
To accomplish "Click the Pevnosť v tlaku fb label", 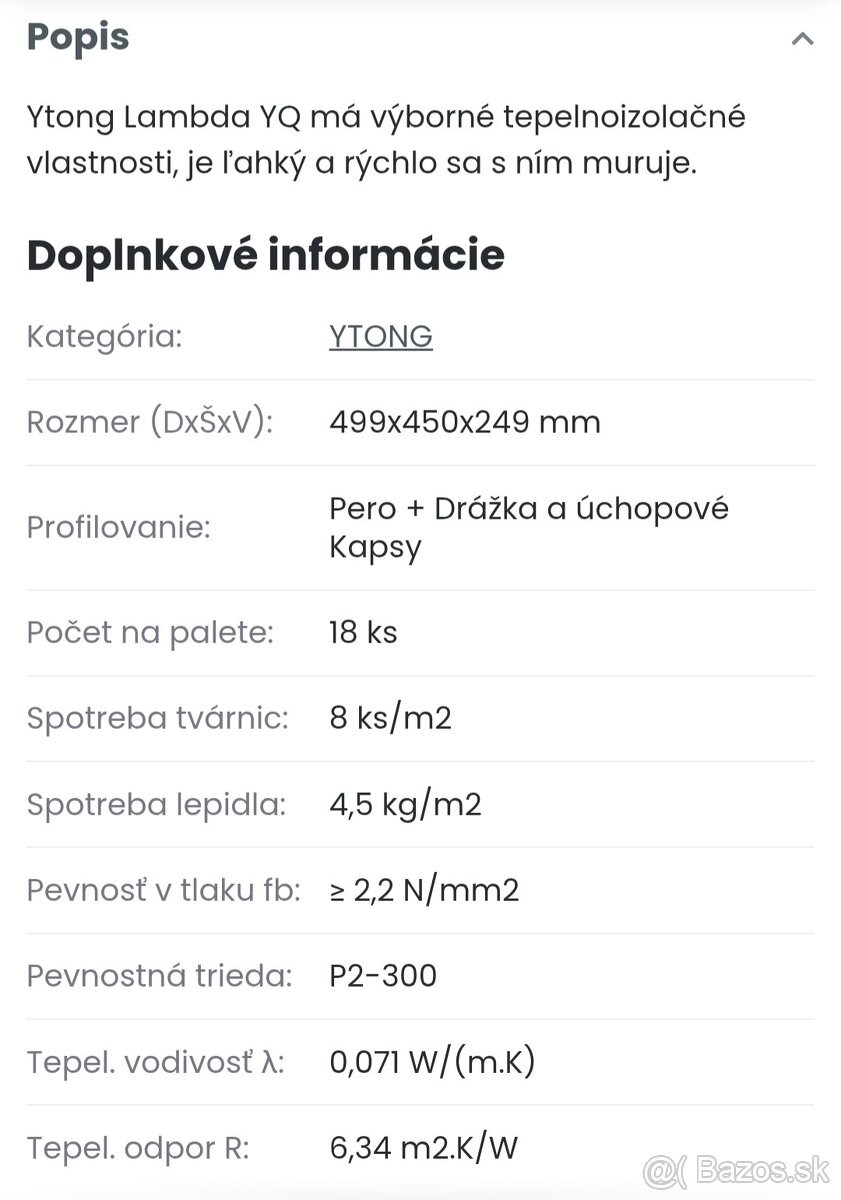I will (163, 890).
